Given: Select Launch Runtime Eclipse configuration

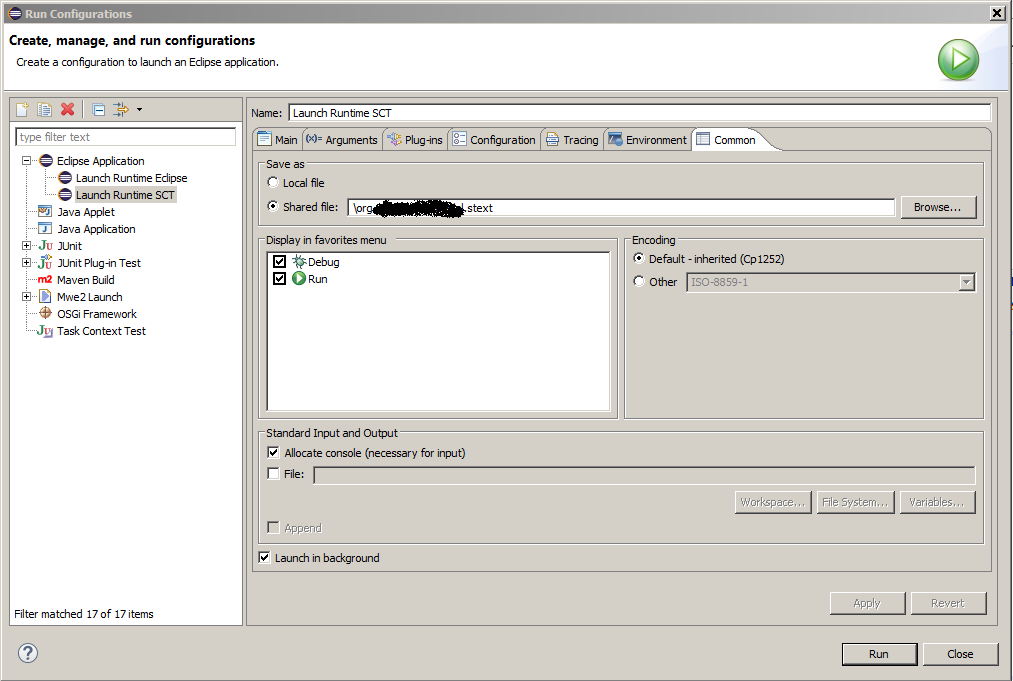Looking at the screenshot, I should (x=131, y=178).
